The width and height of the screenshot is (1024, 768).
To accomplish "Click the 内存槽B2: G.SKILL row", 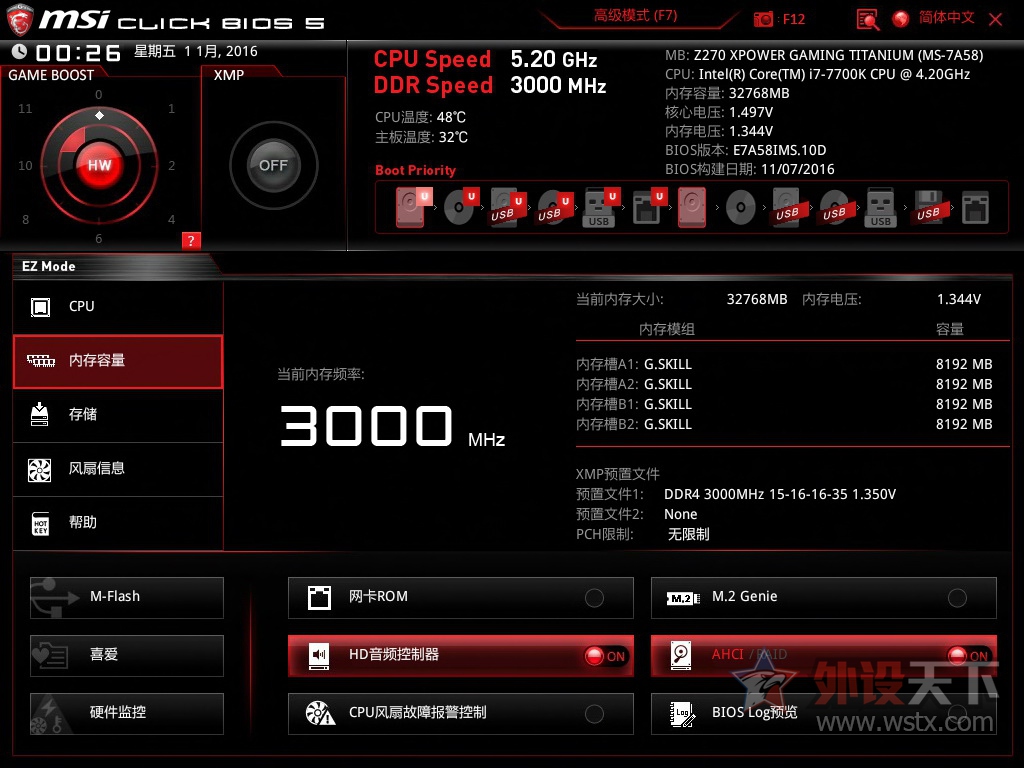I will coord(784,425).
